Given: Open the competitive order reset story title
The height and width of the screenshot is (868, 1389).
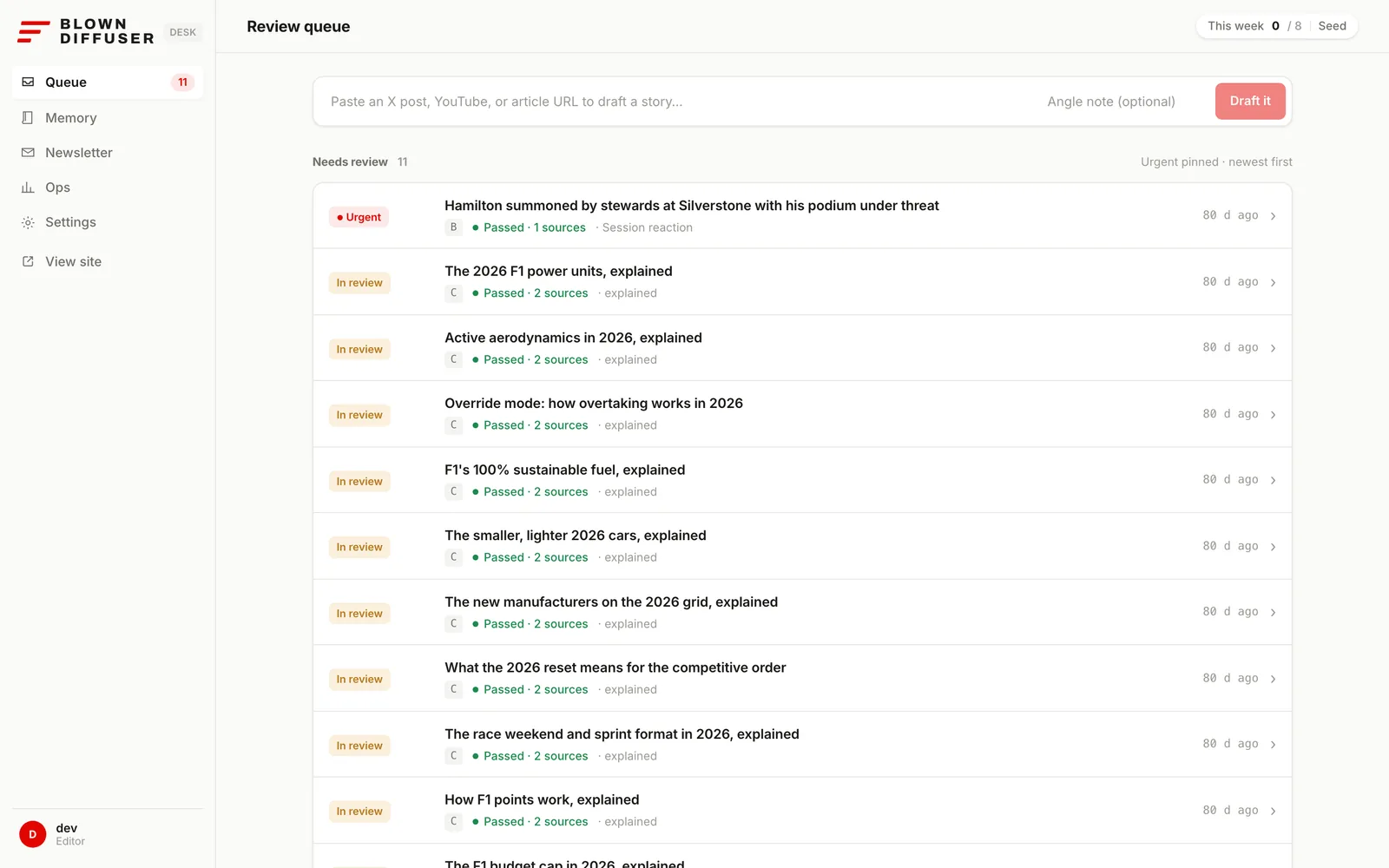Looking at the screenshot, I should click(x=616, y=667).
